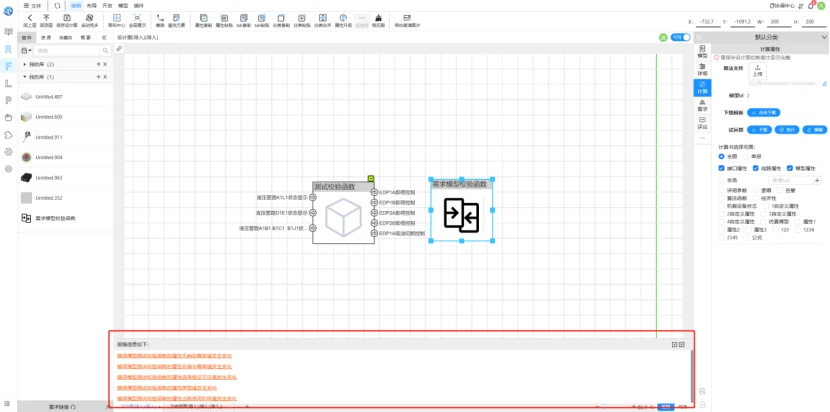This screenshot has width=830, height=412.
Task: Click the 执行 run button
Action: click(x=787, y=129)
